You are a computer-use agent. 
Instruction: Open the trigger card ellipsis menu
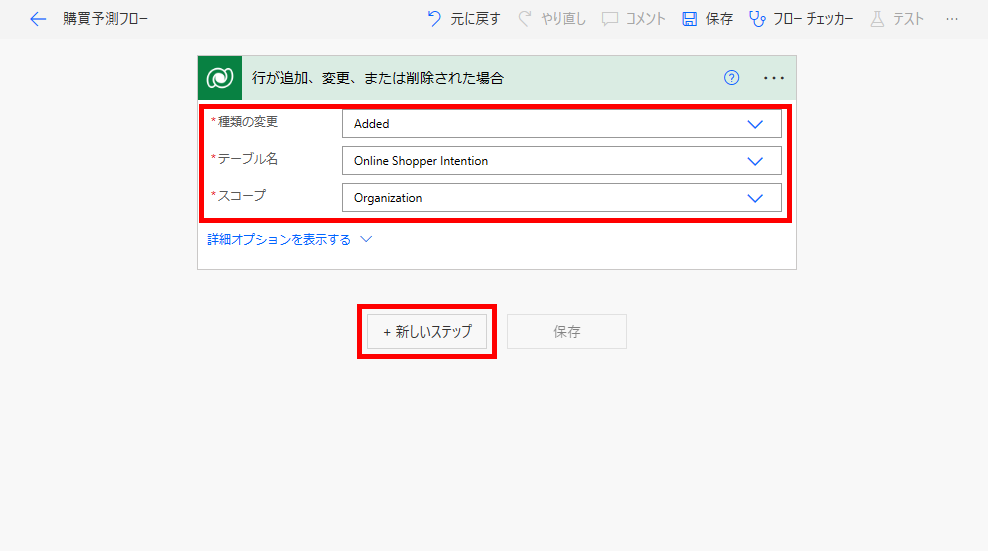774,78
